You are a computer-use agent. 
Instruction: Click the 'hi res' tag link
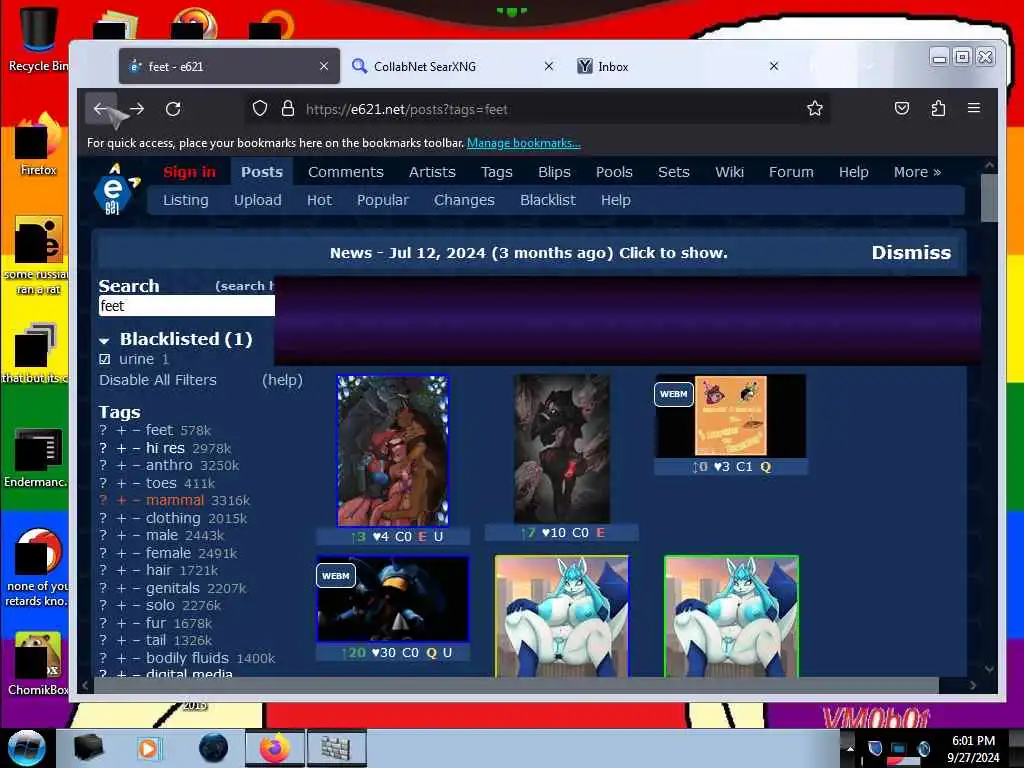coord(165,448)
